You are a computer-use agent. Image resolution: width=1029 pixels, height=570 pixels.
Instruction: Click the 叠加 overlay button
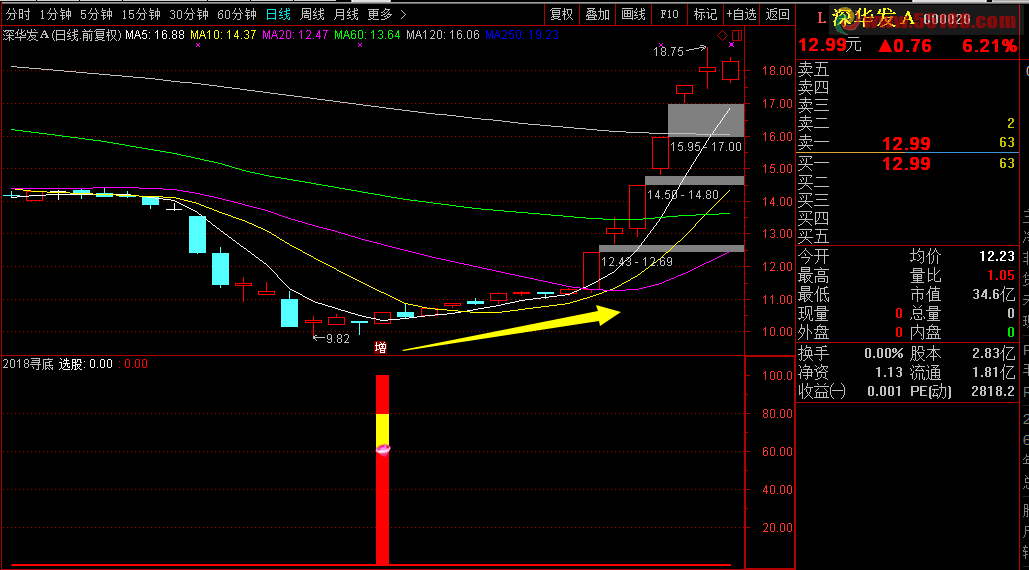click(597, 14)
